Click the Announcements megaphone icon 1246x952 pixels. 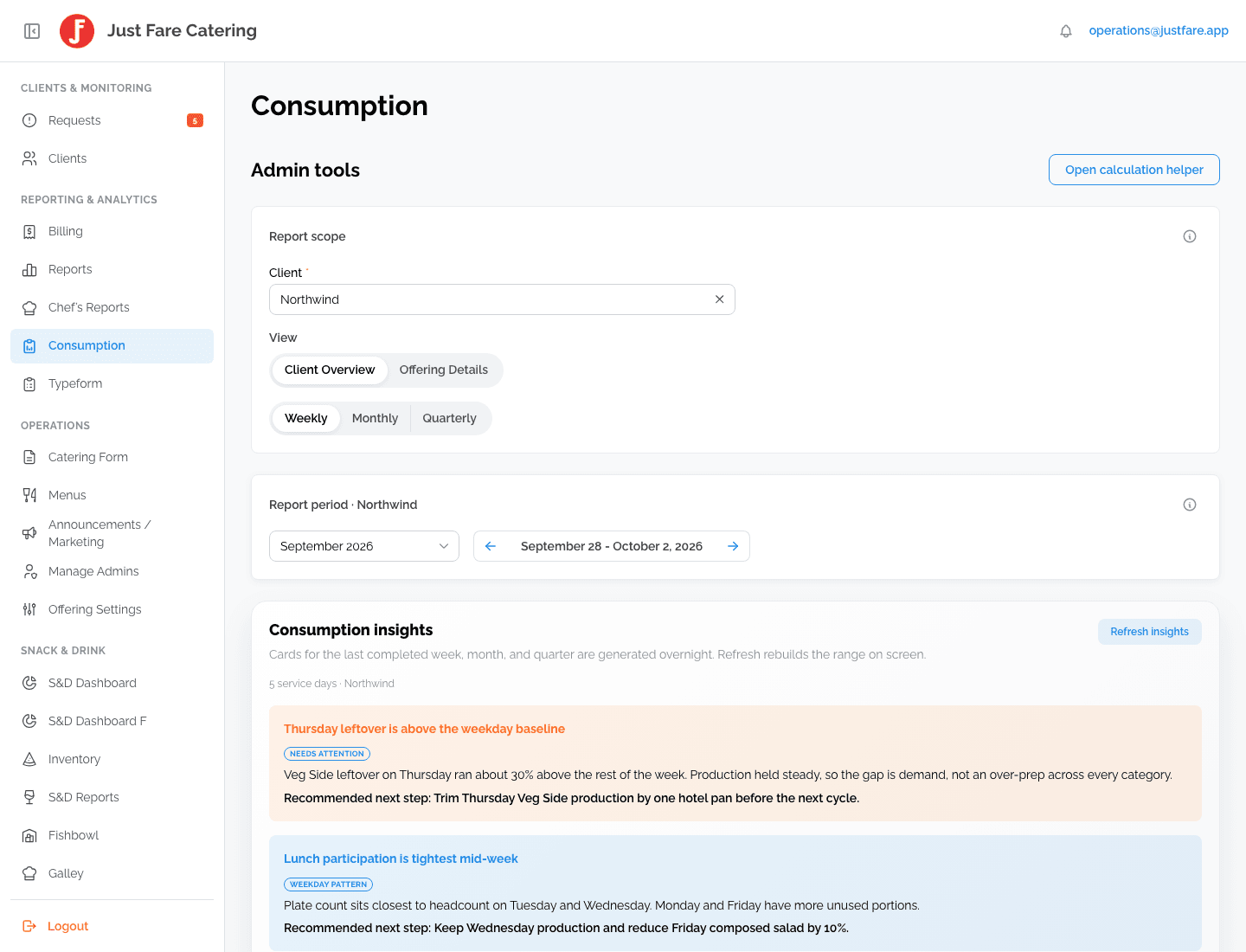[x=29, y=533]
